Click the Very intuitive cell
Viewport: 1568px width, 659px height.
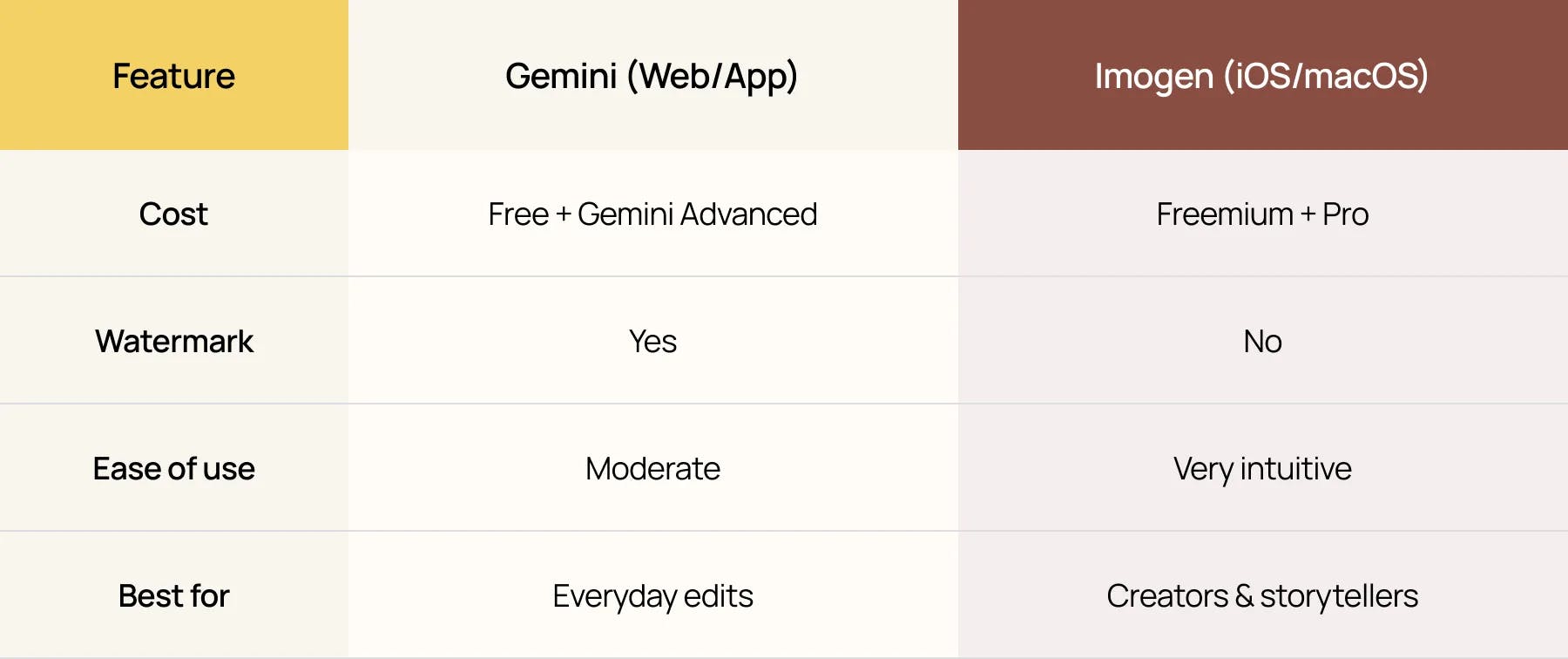pos(1262,469)
